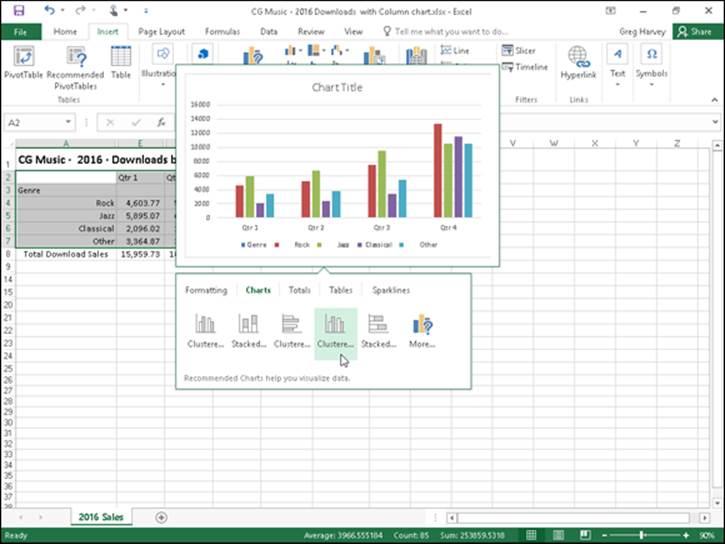The image size is (725, 544).
Task: Open the Greg Harvey account name
Action: (x=642, y=31)
